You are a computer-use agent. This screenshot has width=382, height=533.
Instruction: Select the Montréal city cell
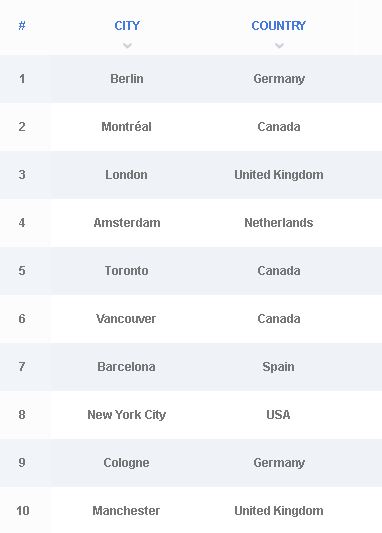126,127
